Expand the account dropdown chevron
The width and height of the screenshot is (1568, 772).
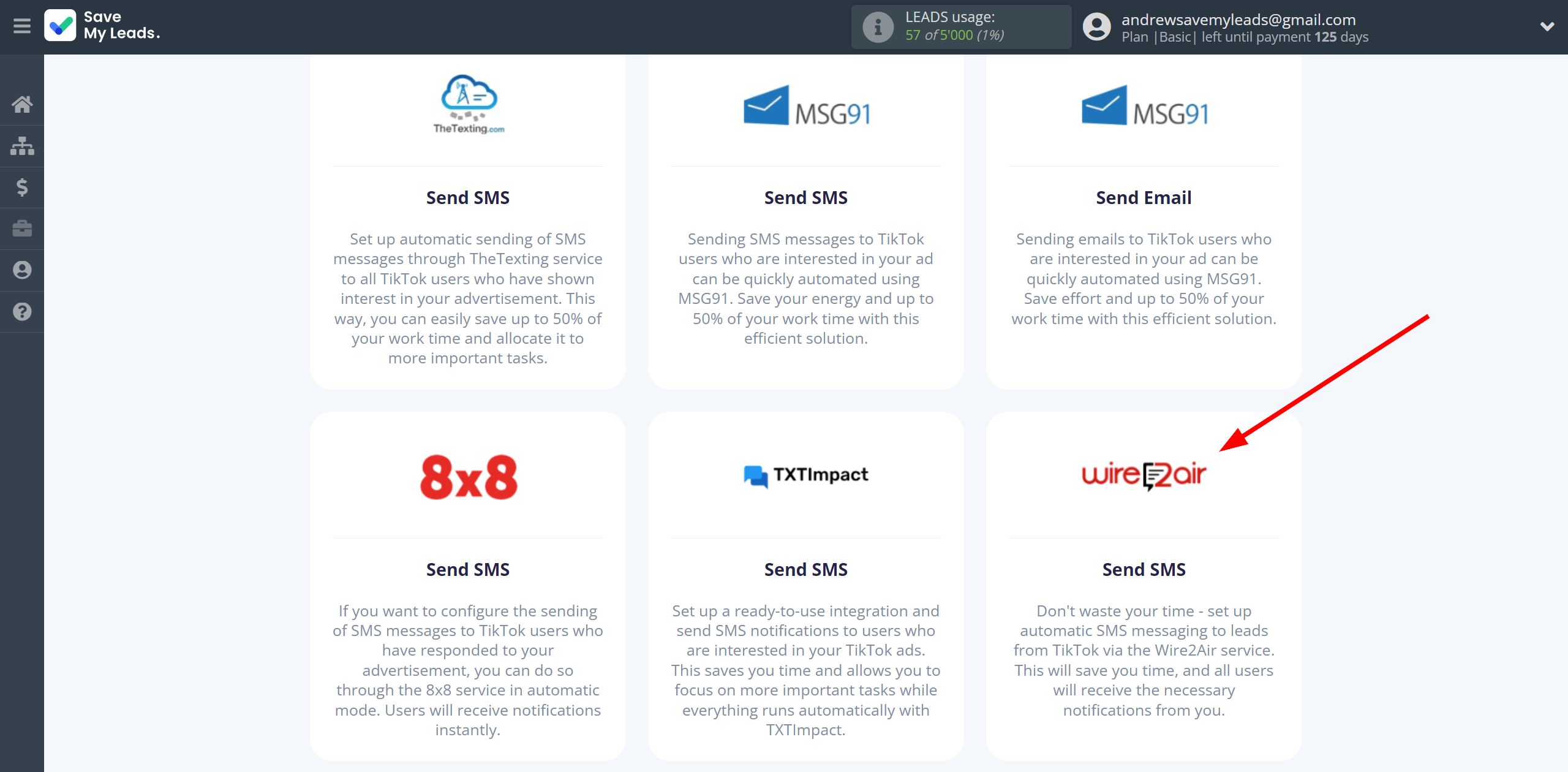pyautogui.click(x=1547, y=26)
